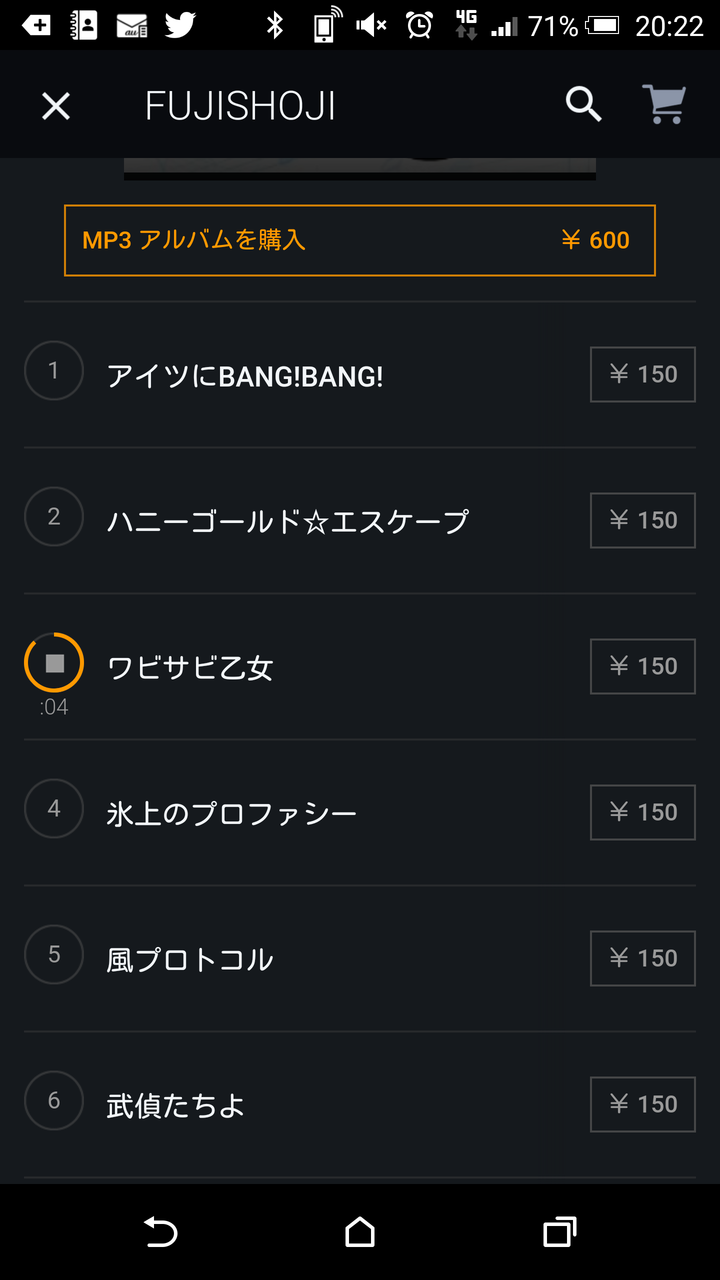Select the 氷上のプロファシー track title
This screenshot has width=720, height=1280.
coord(232,814)
